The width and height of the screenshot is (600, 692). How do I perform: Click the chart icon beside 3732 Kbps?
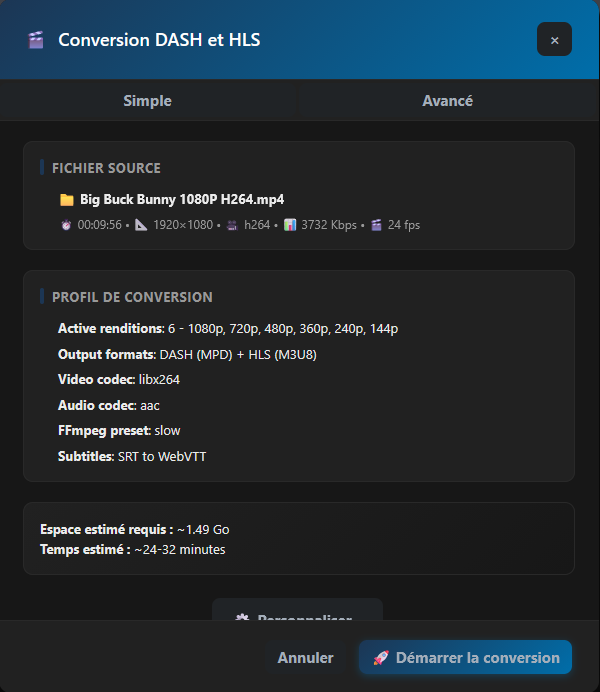(290, 225)
